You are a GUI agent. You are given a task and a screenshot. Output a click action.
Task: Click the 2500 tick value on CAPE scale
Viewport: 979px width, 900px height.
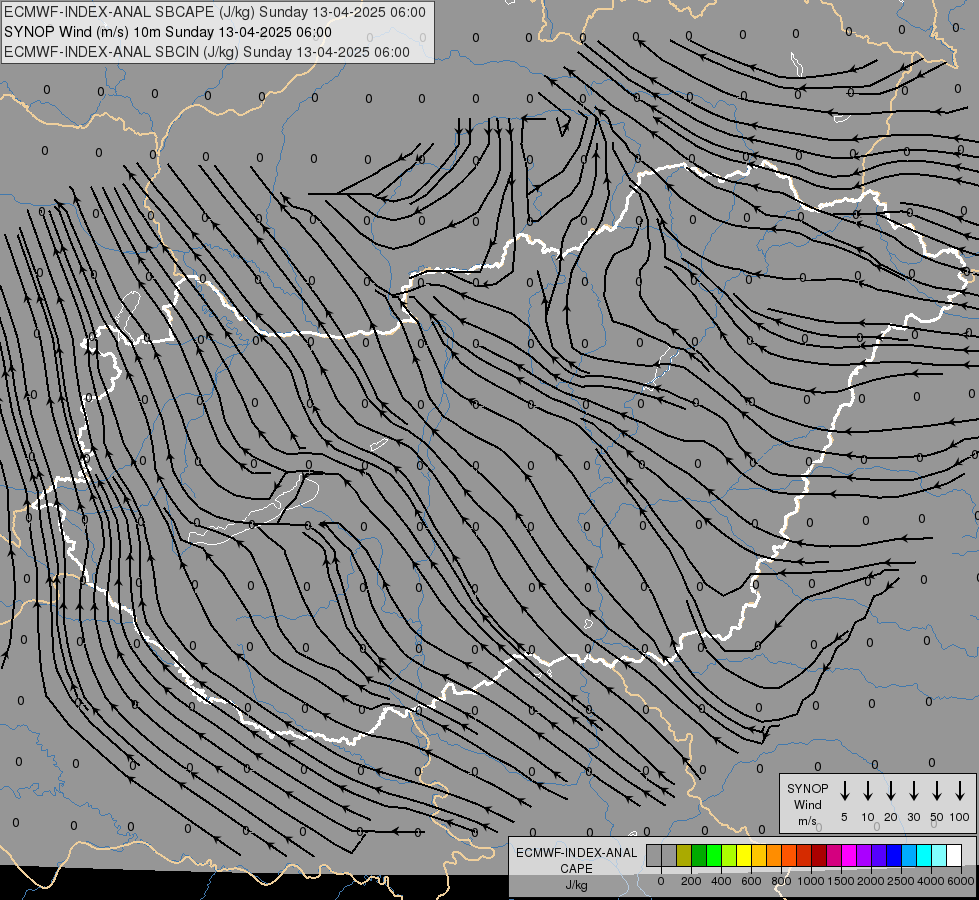coord(901,881)
